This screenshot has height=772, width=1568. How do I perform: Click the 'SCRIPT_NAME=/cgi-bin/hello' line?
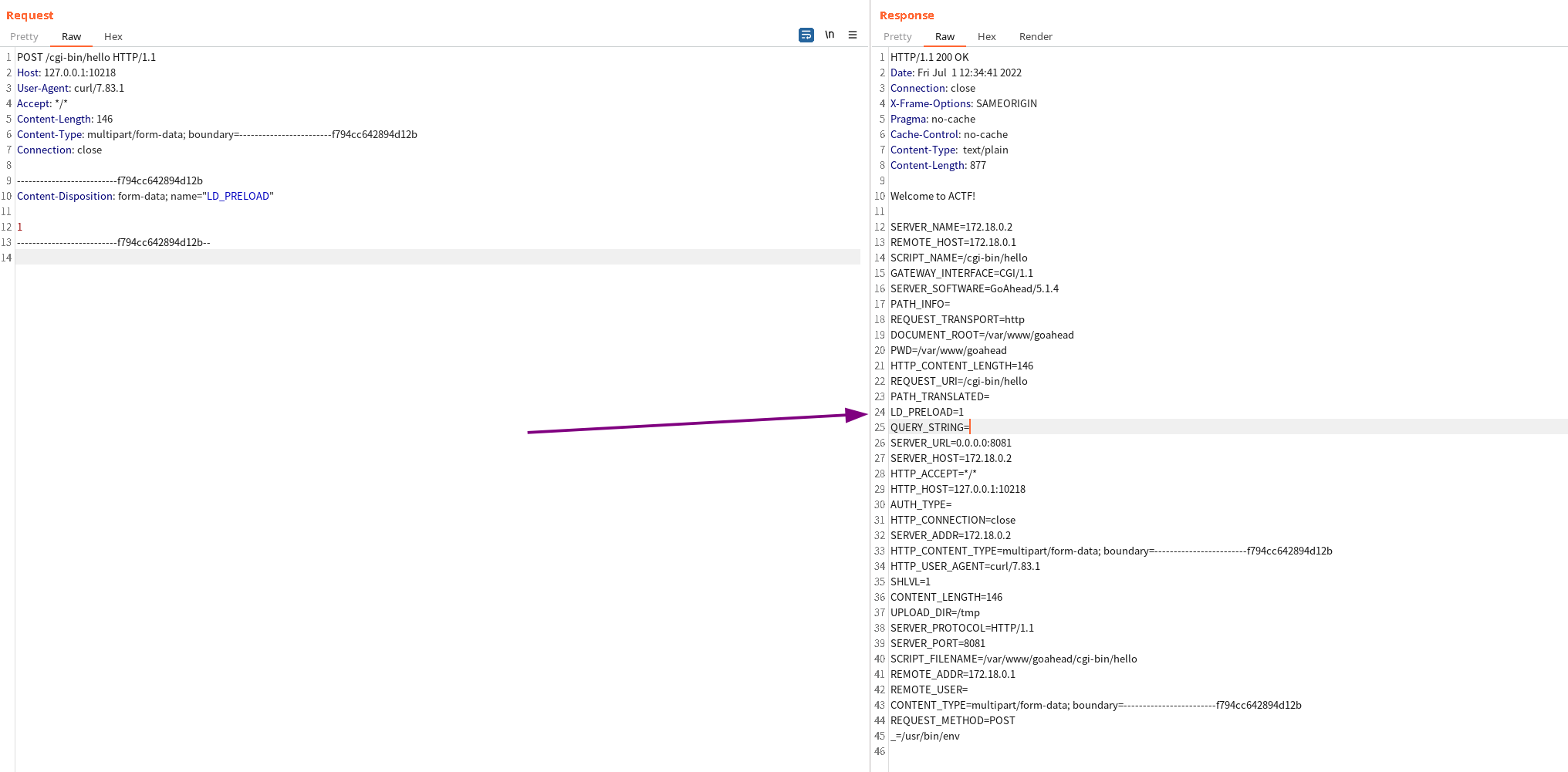click(x=959, y=258)
